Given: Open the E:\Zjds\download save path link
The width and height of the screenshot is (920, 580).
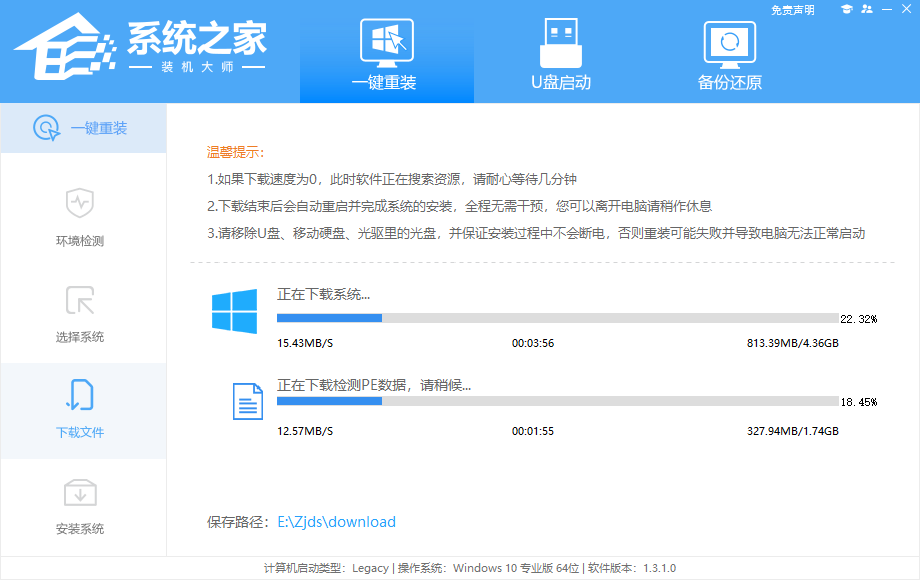Looking at the screenshot, I should [x=336, y=522].
